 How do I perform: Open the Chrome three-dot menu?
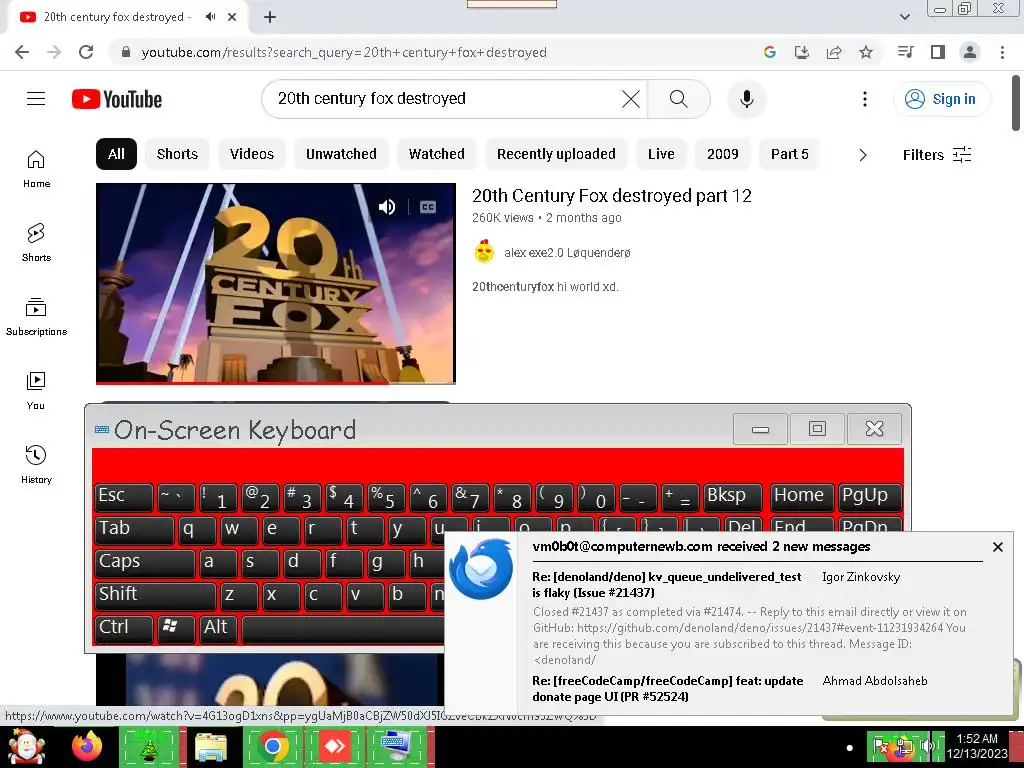click(1002, 52)
